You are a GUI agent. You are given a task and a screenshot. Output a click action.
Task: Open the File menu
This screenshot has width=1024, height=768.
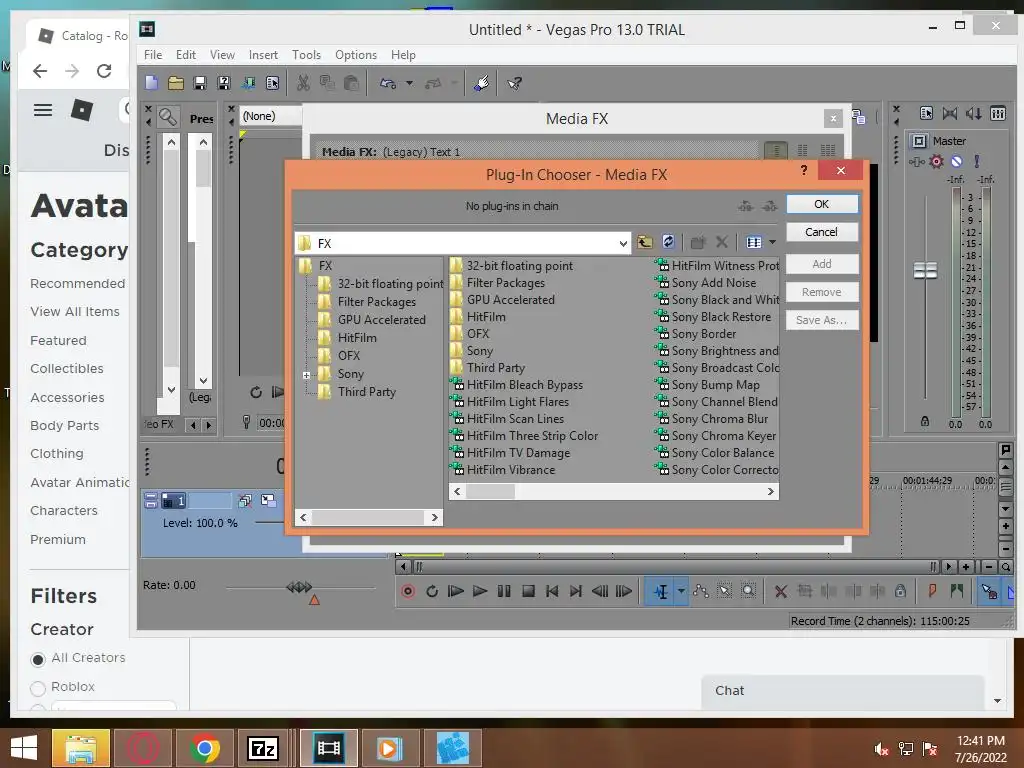153,55
